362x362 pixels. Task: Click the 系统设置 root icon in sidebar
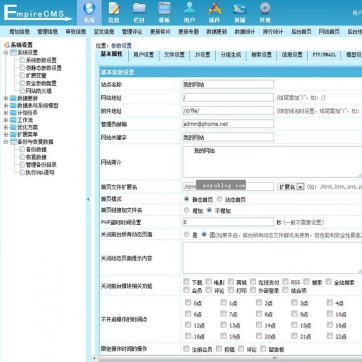pyautogui.click(x=7, y=45)
